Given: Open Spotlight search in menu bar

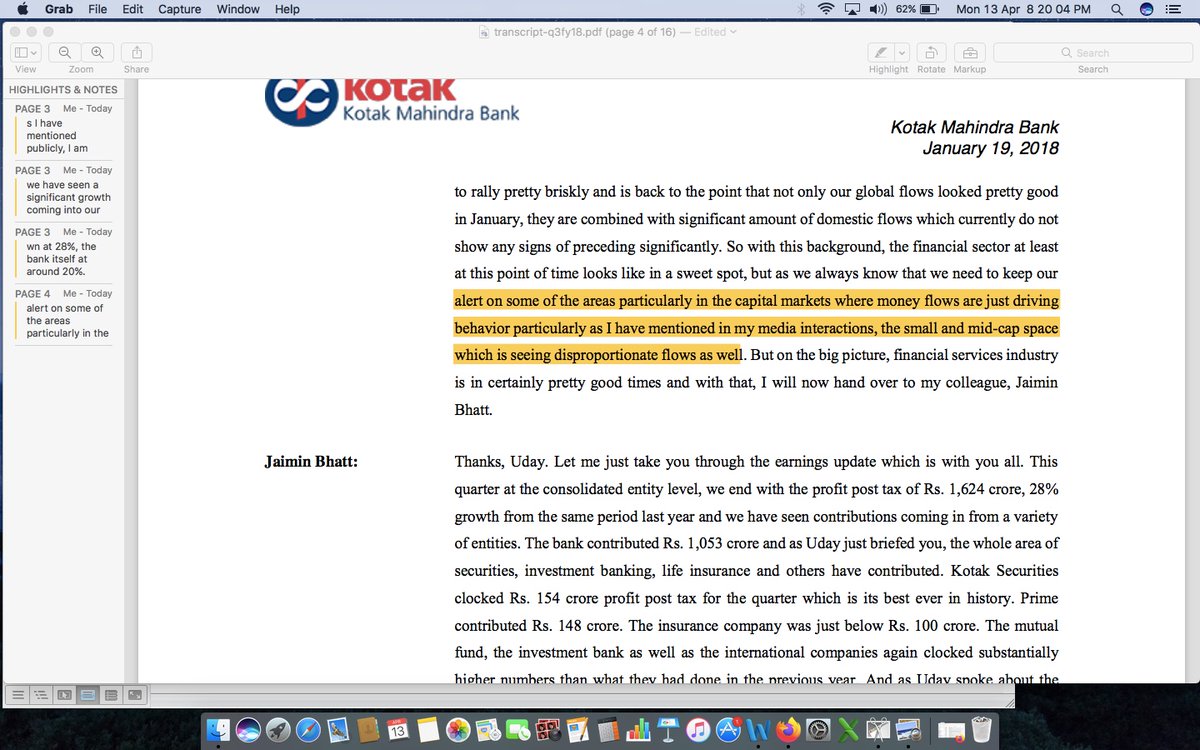Looking at the screenshot, I should click(x=1116, y=9).
